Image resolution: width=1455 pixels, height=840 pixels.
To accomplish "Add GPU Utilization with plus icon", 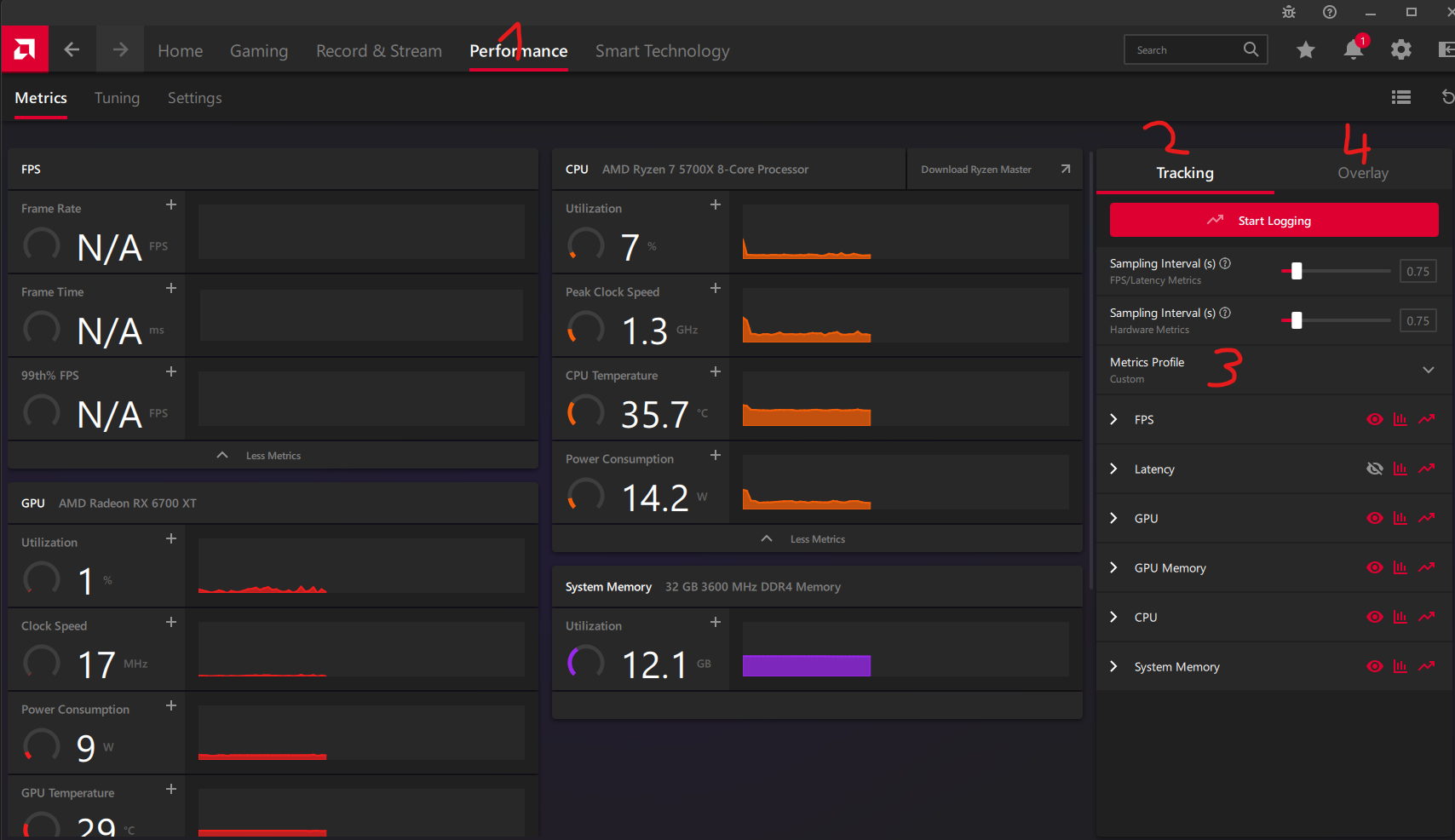I will coord(171,538).
